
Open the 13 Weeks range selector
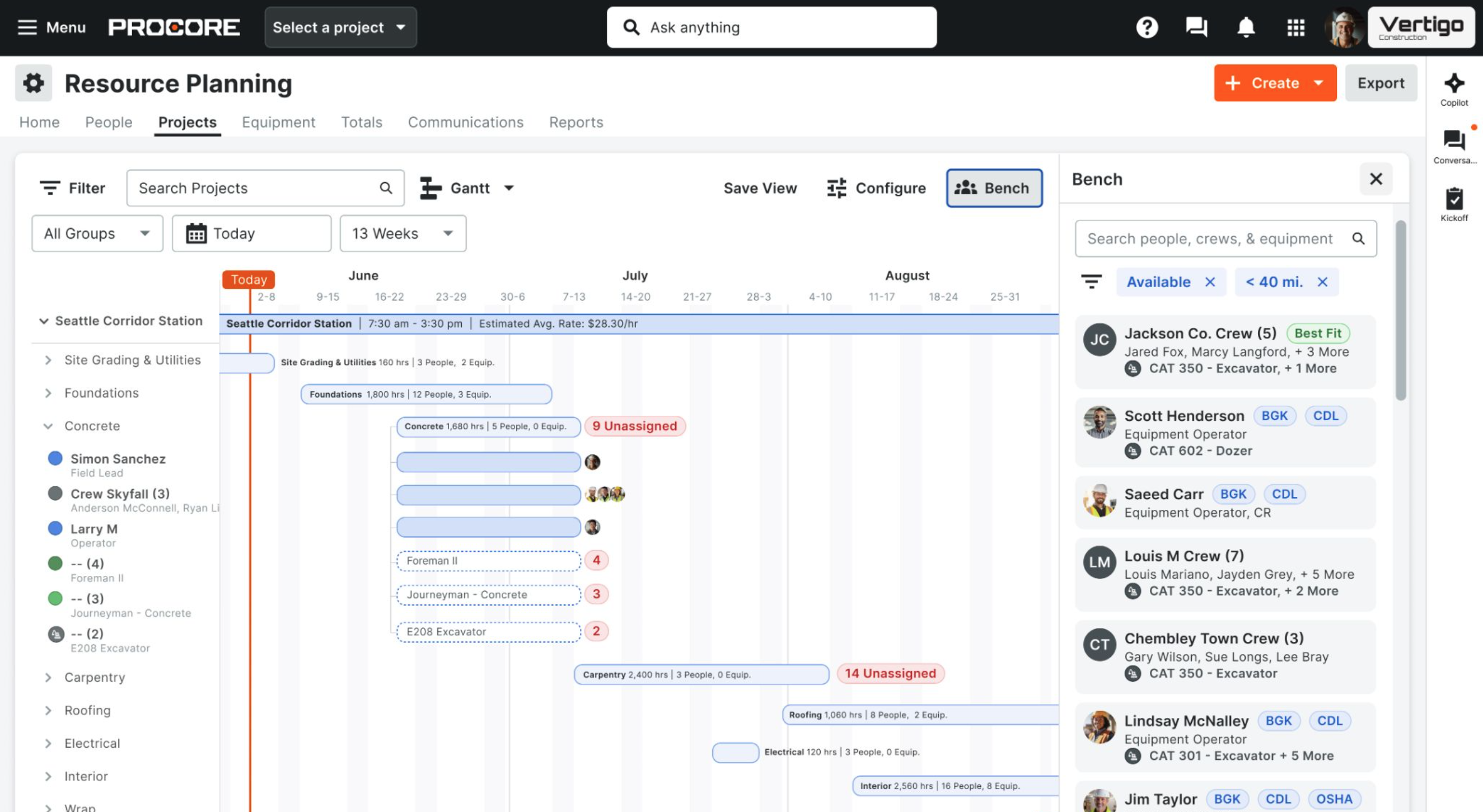[403, 234]
